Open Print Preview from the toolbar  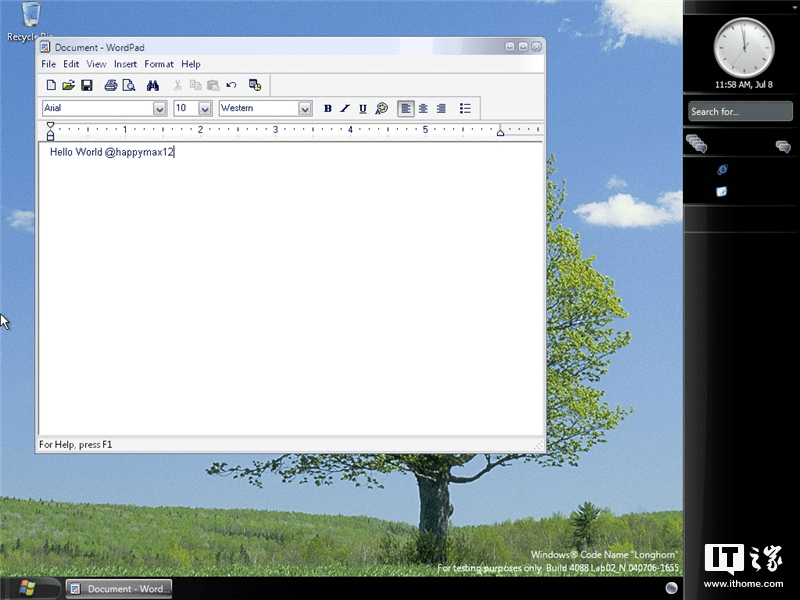click(129, 85)
